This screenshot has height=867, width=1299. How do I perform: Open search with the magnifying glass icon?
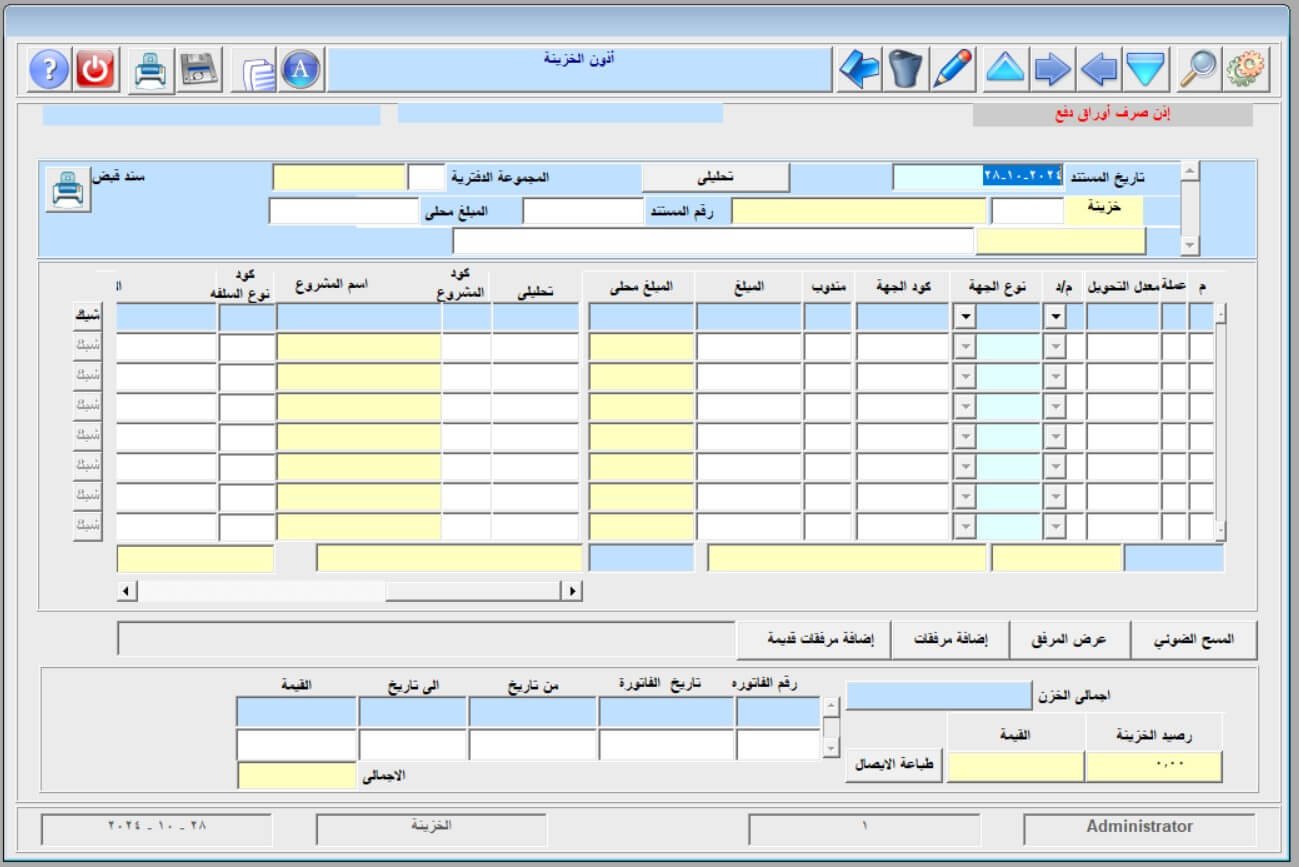tap(1197, 69)
